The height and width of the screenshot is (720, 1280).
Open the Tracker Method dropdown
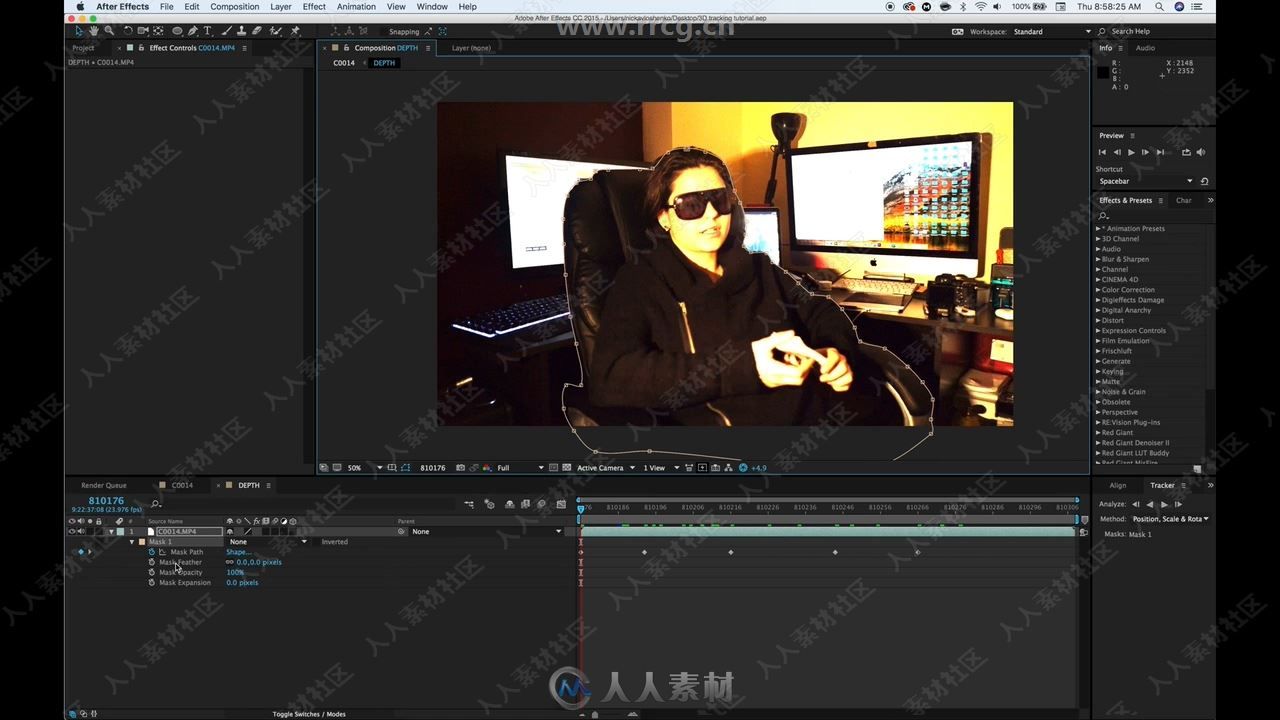click(x=1170, y=519)
